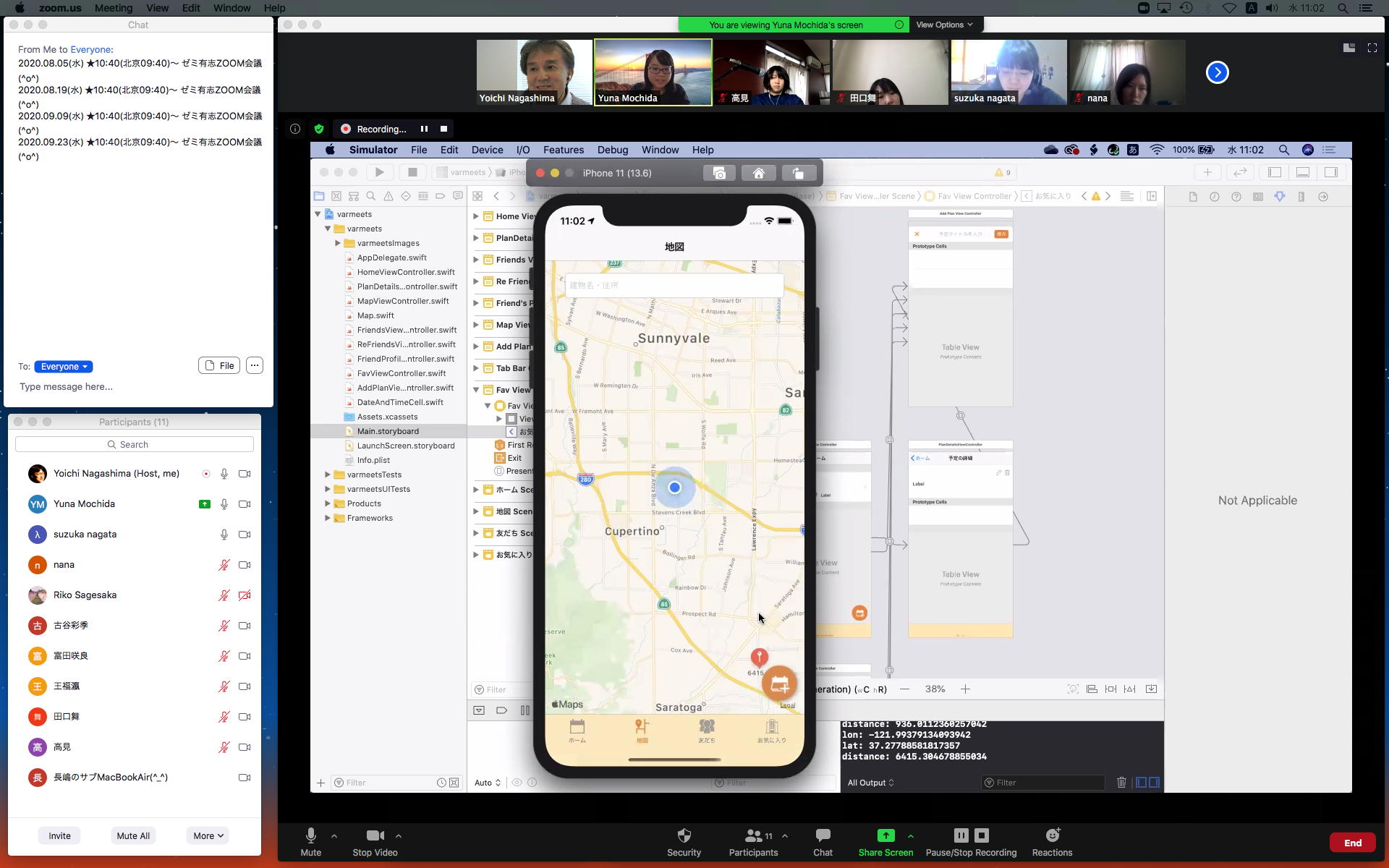Toggle Mute microphone in Zoom toolbar

click(311, 835)
